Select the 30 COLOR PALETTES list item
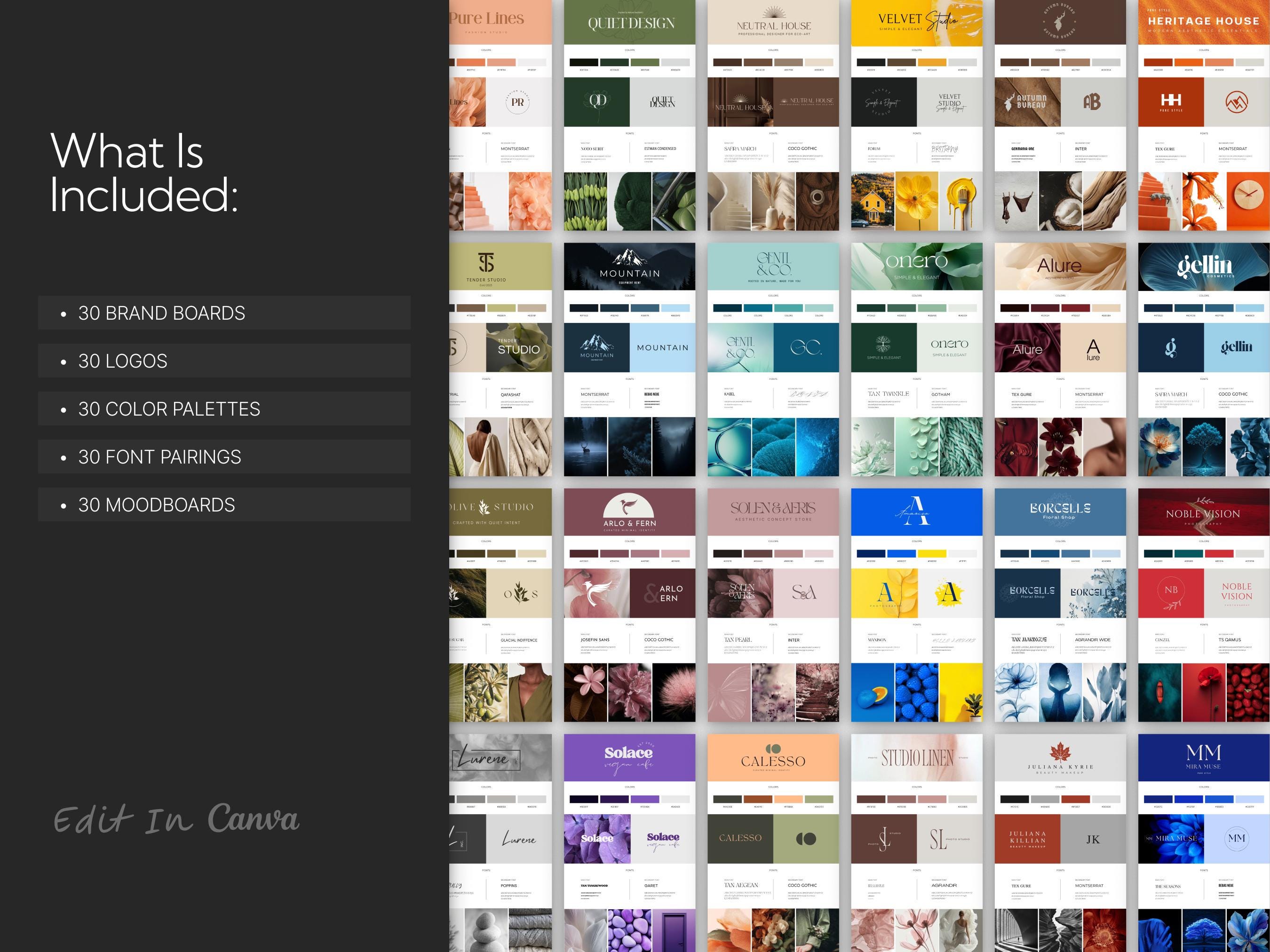The height and width of the screenshot is (952, 1270). click(x=224, y=409)
